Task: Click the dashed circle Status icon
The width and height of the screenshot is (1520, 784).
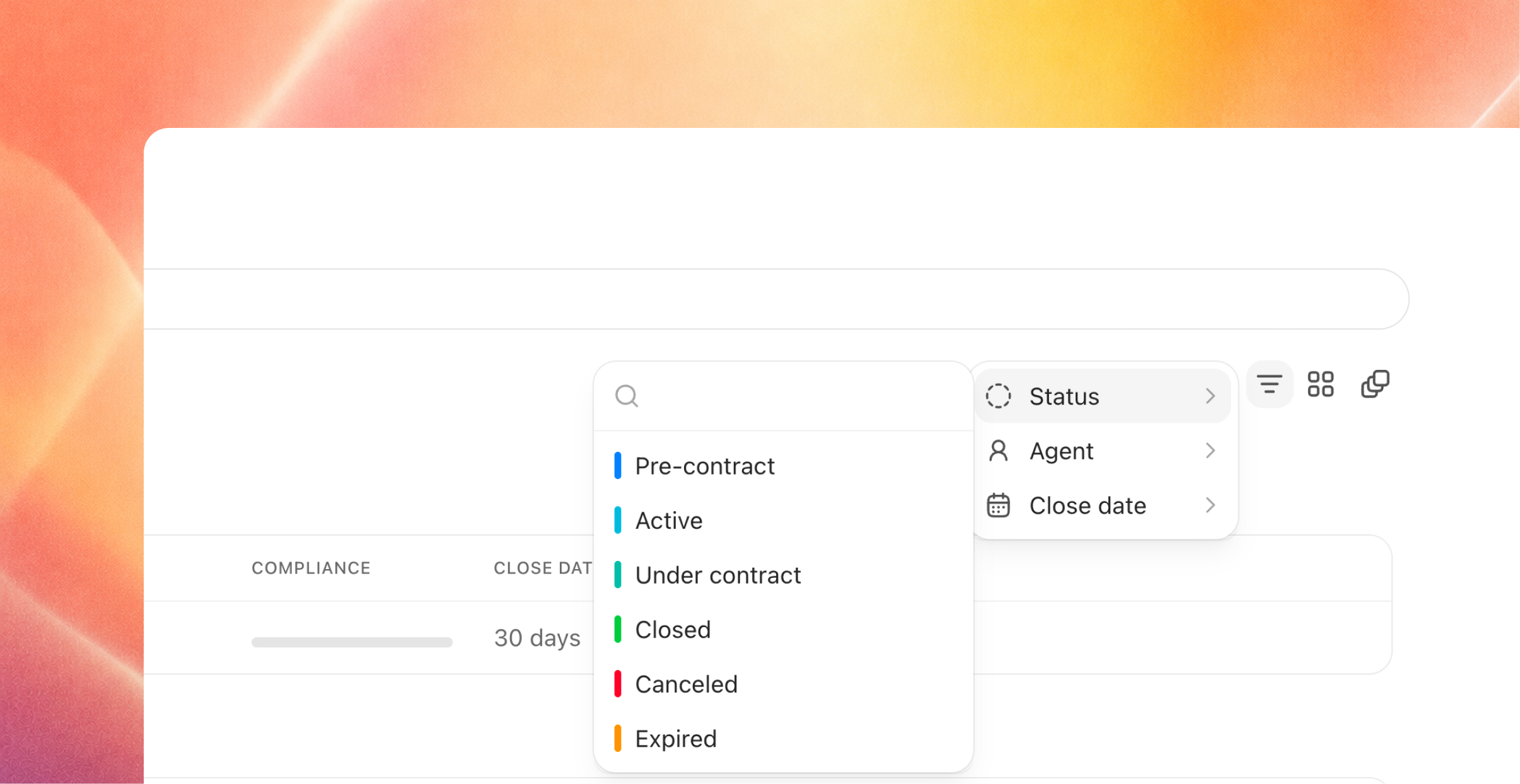Action: point(998,396)
